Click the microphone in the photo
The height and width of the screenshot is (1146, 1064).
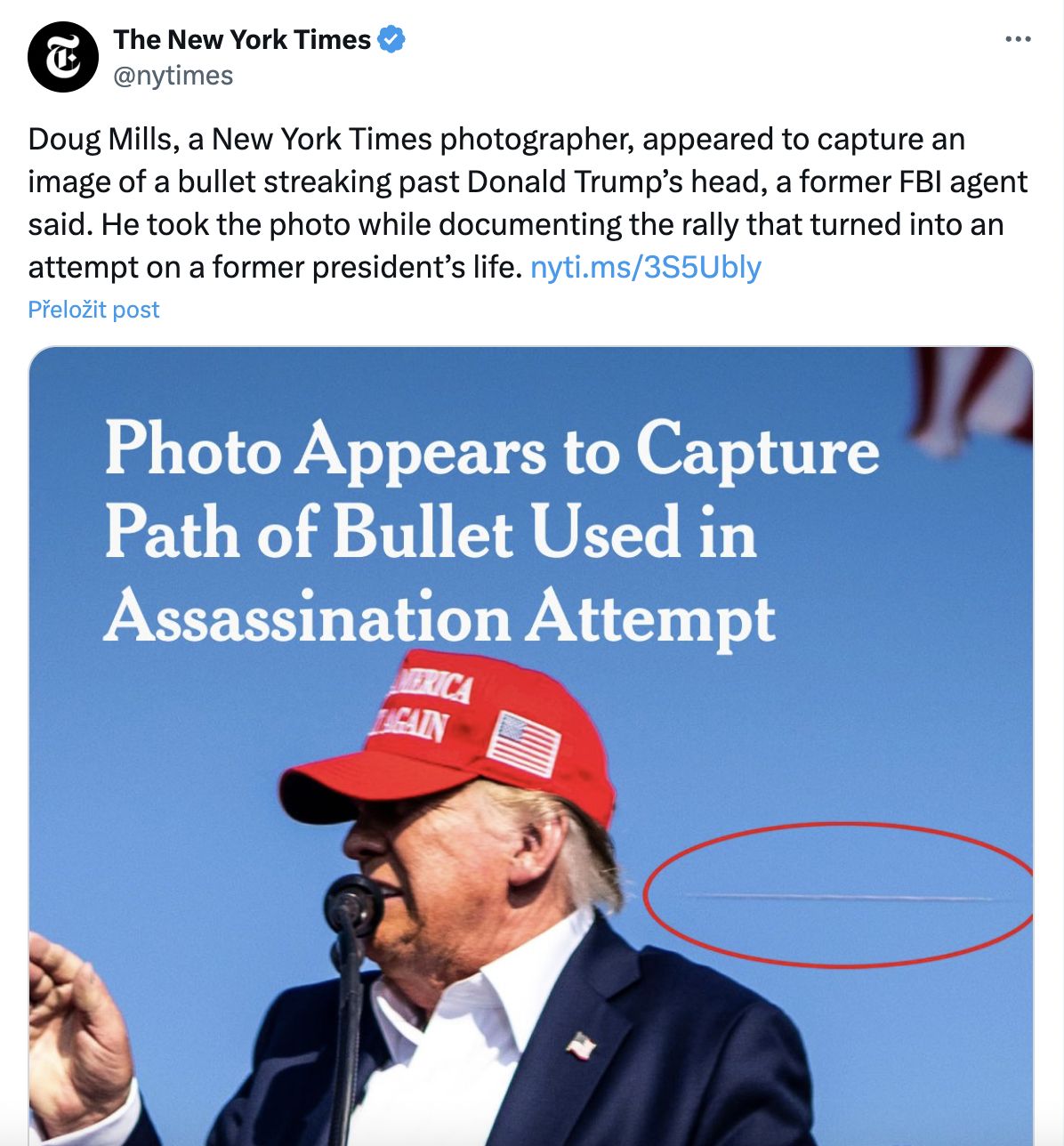tap(354, 905)
